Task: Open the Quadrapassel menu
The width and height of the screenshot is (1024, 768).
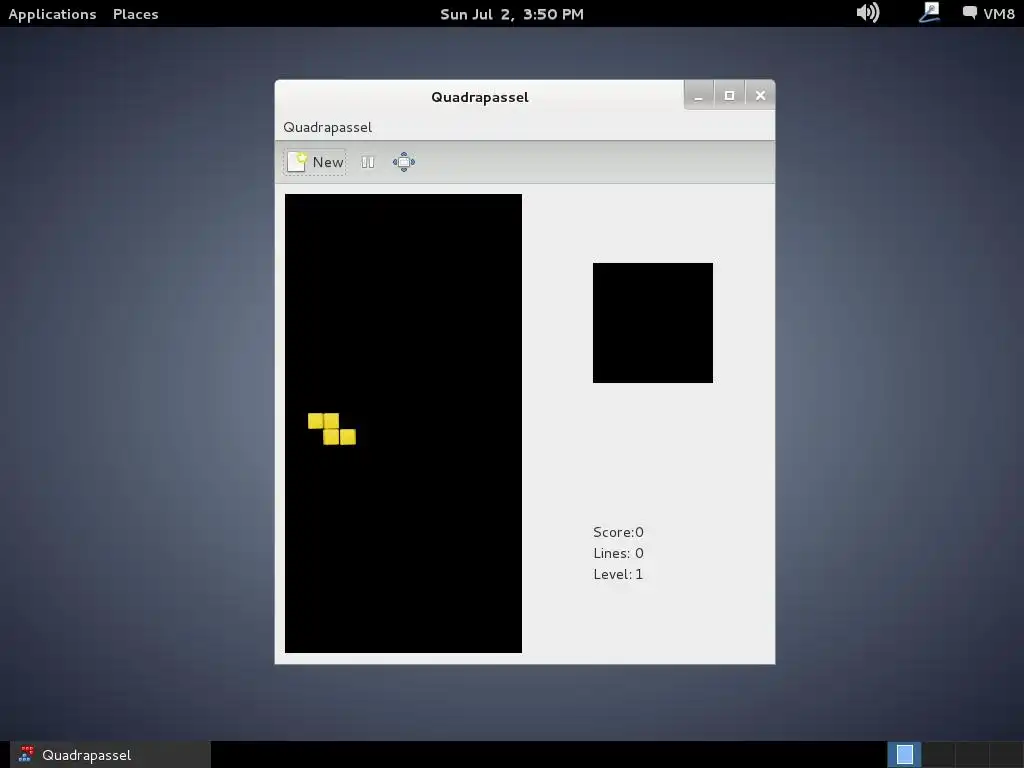Action: pos(327,127)
